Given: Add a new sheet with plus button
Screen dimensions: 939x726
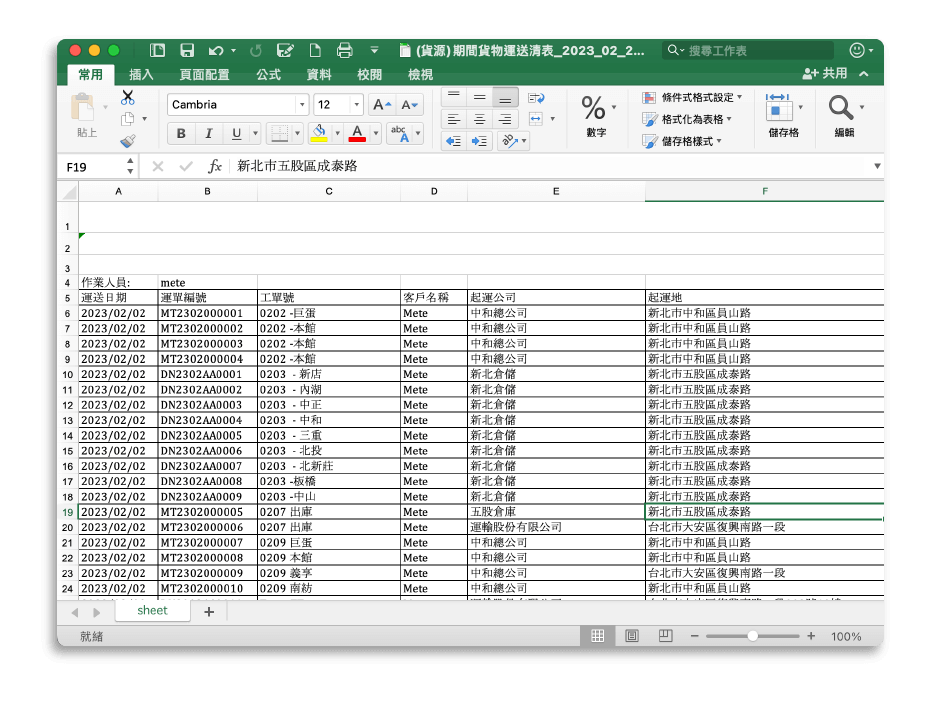Looking at the screenshot, I should [209, 612].
